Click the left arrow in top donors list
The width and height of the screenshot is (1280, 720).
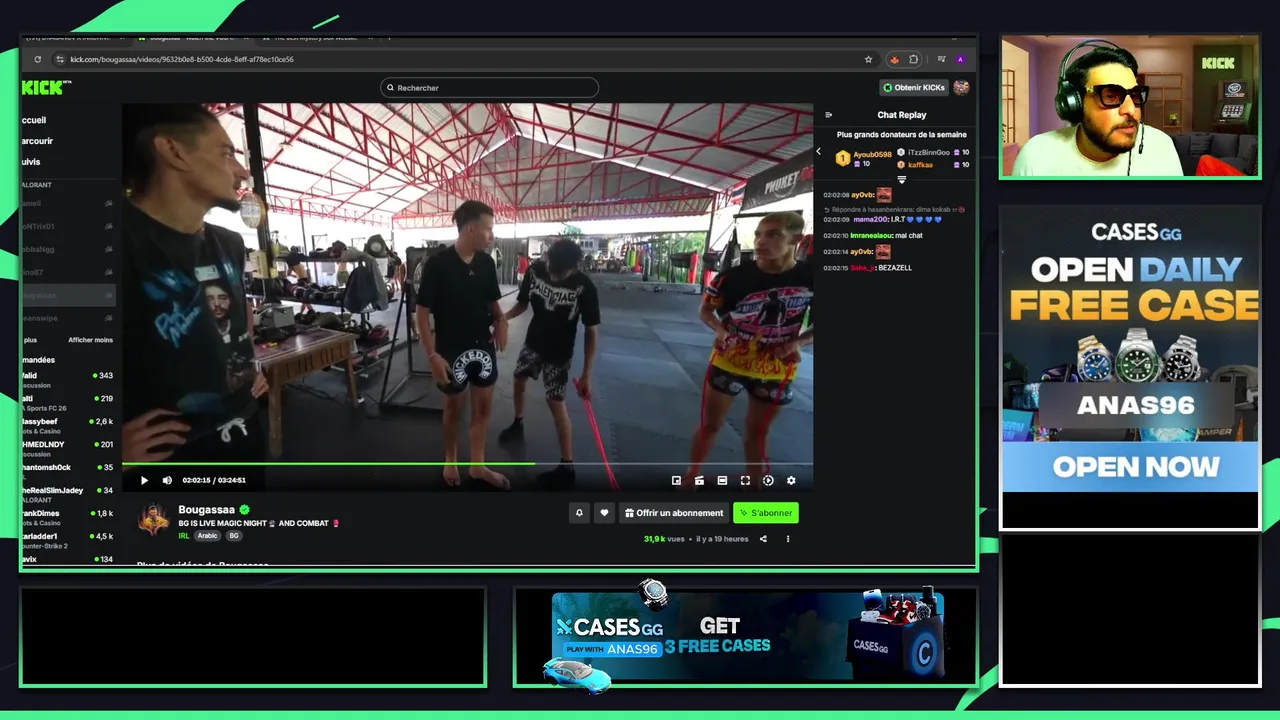tap(819, 152)
